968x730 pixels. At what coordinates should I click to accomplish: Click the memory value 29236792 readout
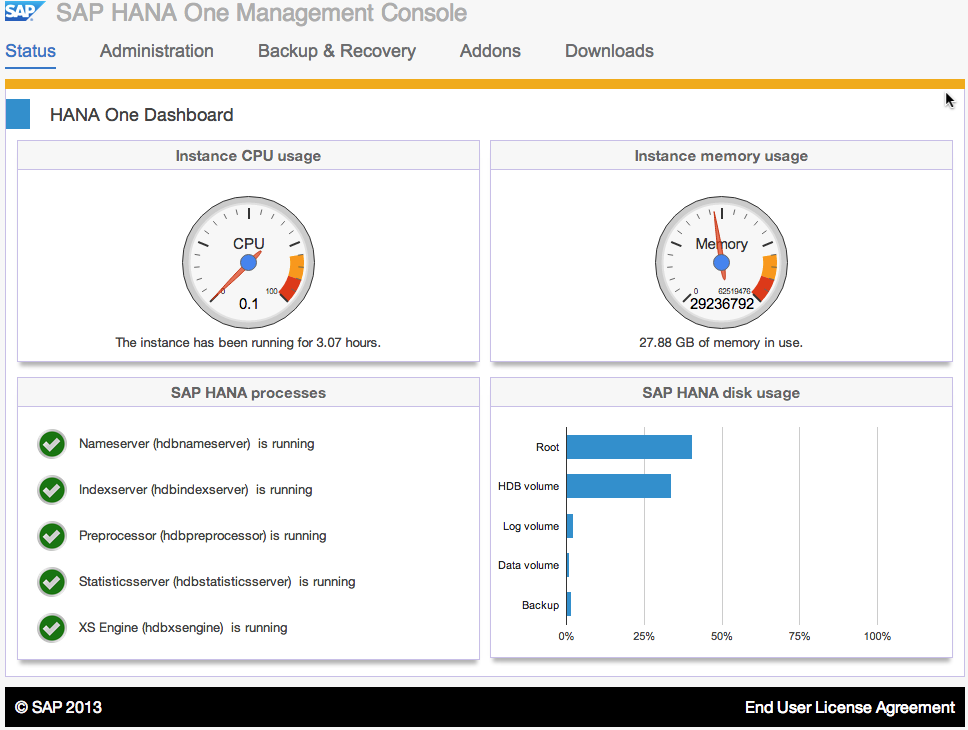coord(722,304)
